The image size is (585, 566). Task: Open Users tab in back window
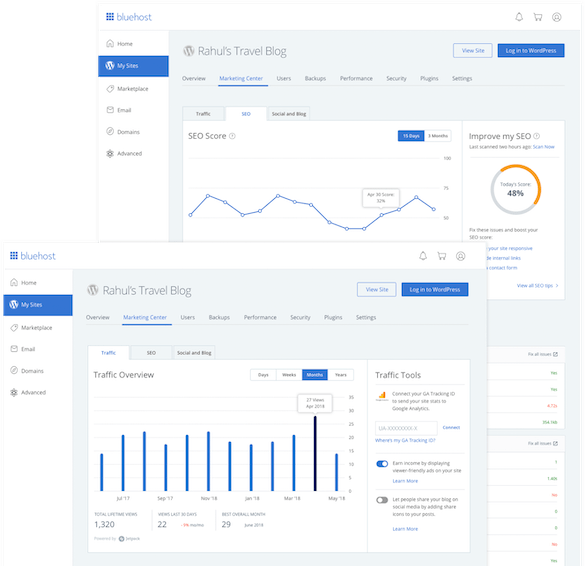(284, 78)
